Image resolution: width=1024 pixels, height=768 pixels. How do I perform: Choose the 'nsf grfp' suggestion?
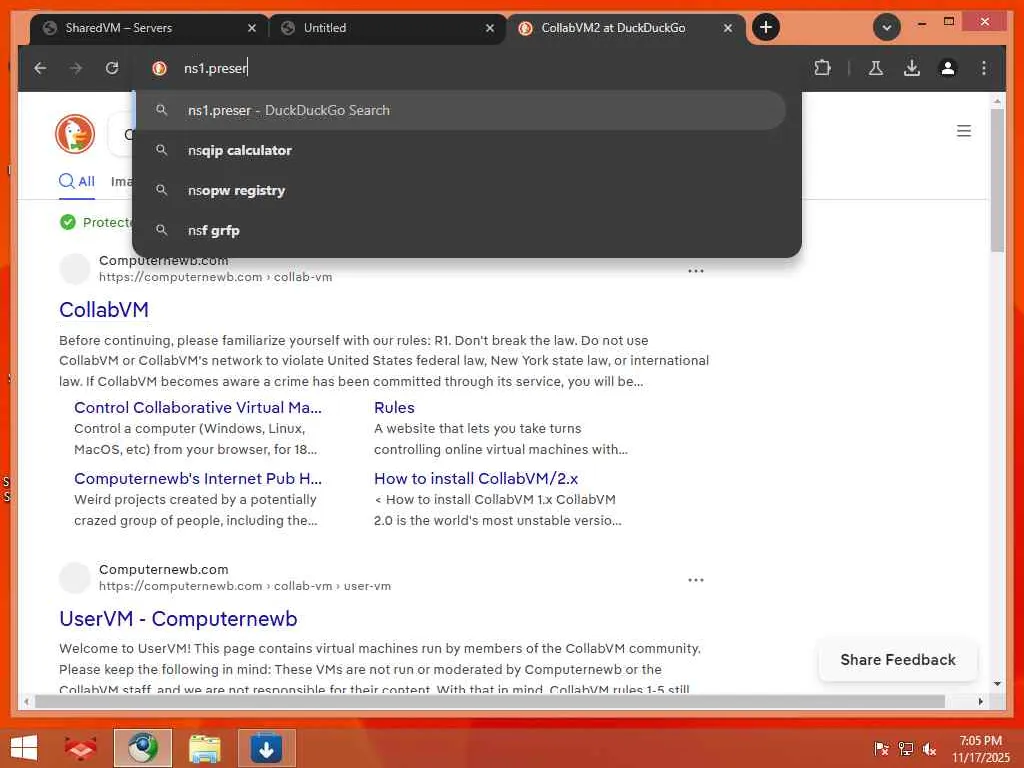[460, 231]
